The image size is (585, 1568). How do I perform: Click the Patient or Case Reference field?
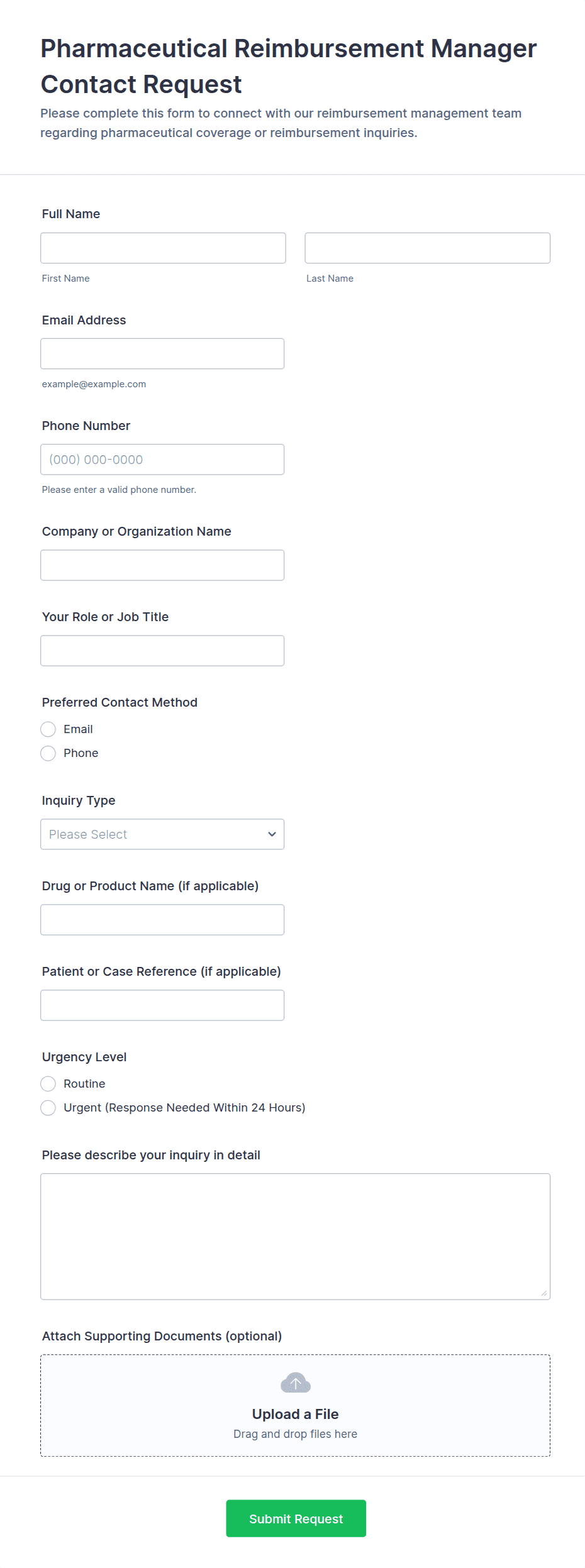click(x=162, y=1005)
